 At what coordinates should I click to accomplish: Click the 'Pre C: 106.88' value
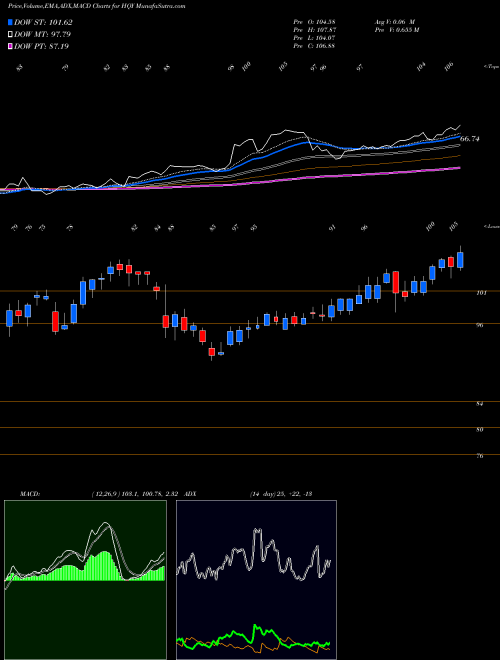(314, 46)
